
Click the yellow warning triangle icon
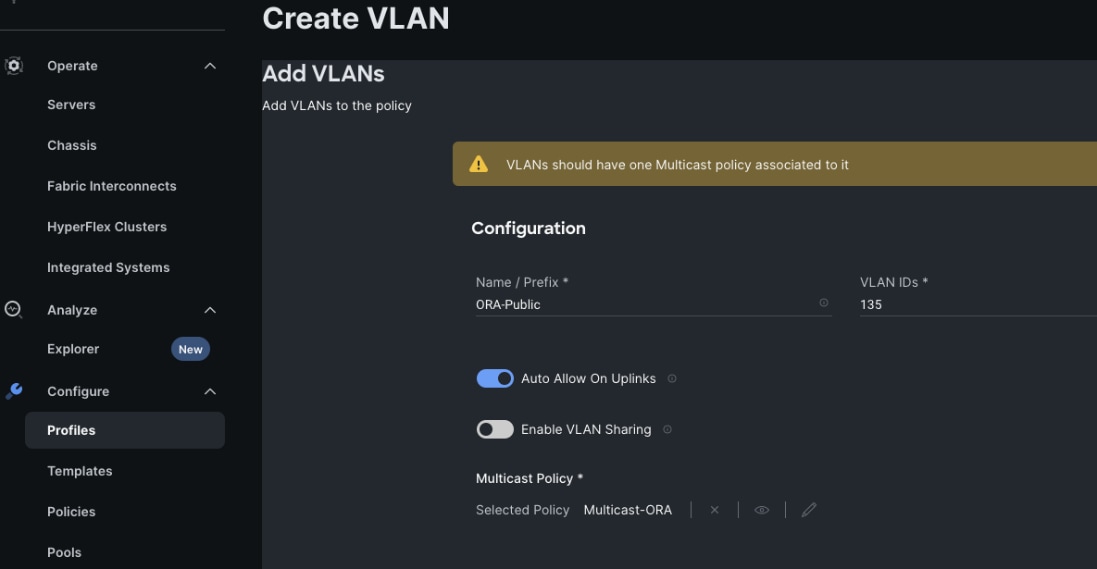(x=479, y=164)
